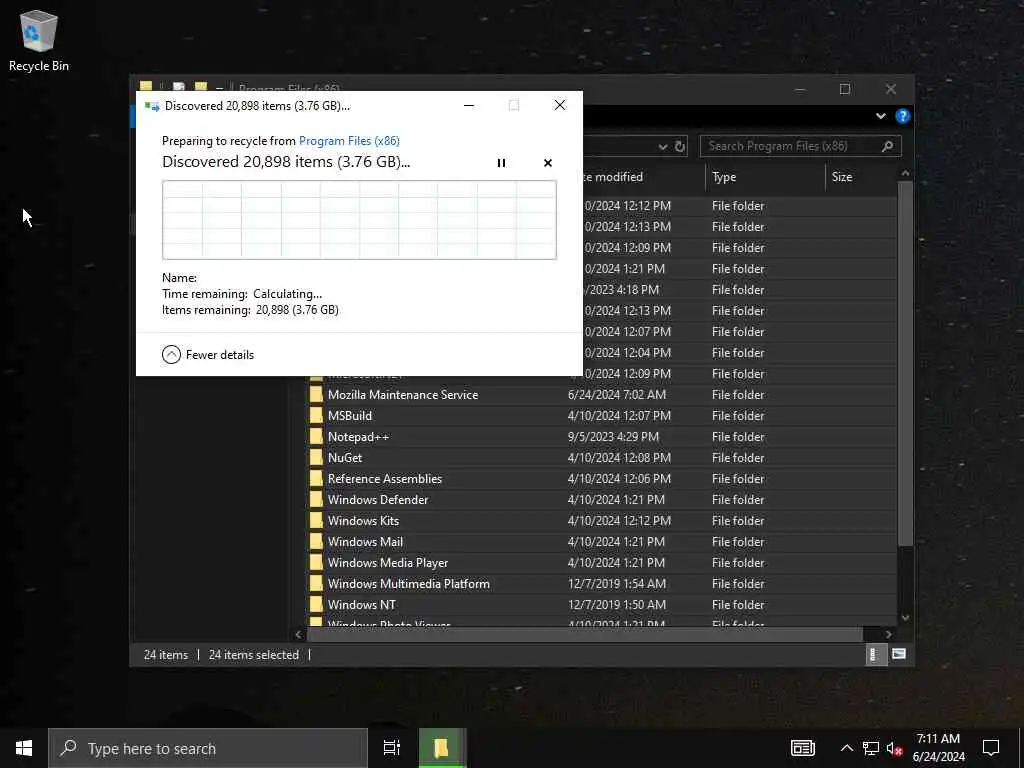The image size is (1024, 768).
Task: Click the progress graph in the recycle dialog
Action: (359, 220)
